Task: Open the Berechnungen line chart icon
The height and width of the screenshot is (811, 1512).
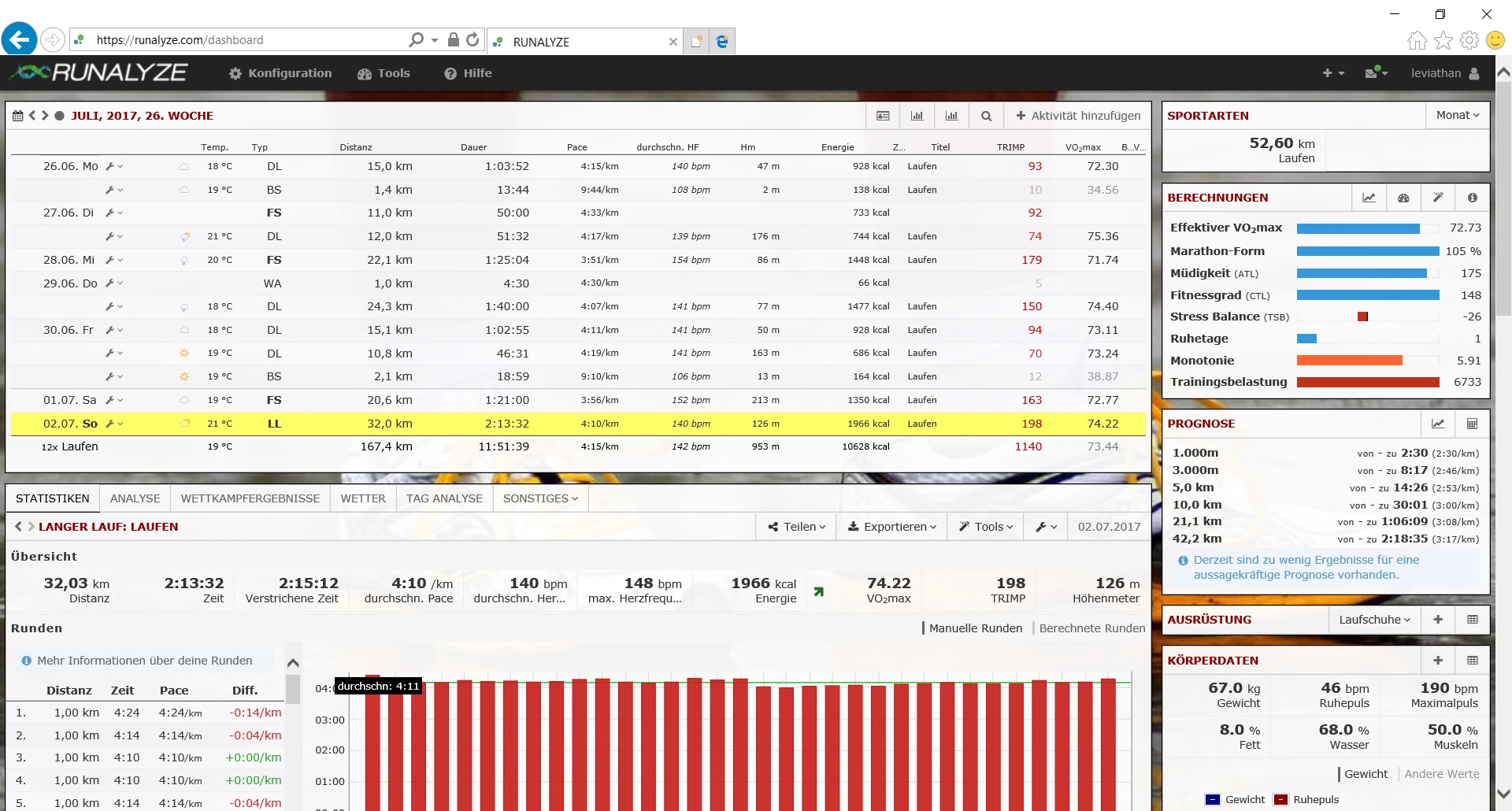Action: [1369, 198]
